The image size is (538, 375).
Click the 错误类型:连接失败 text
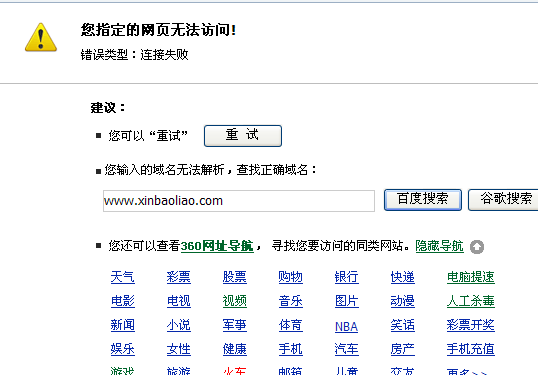coord(134,55)
